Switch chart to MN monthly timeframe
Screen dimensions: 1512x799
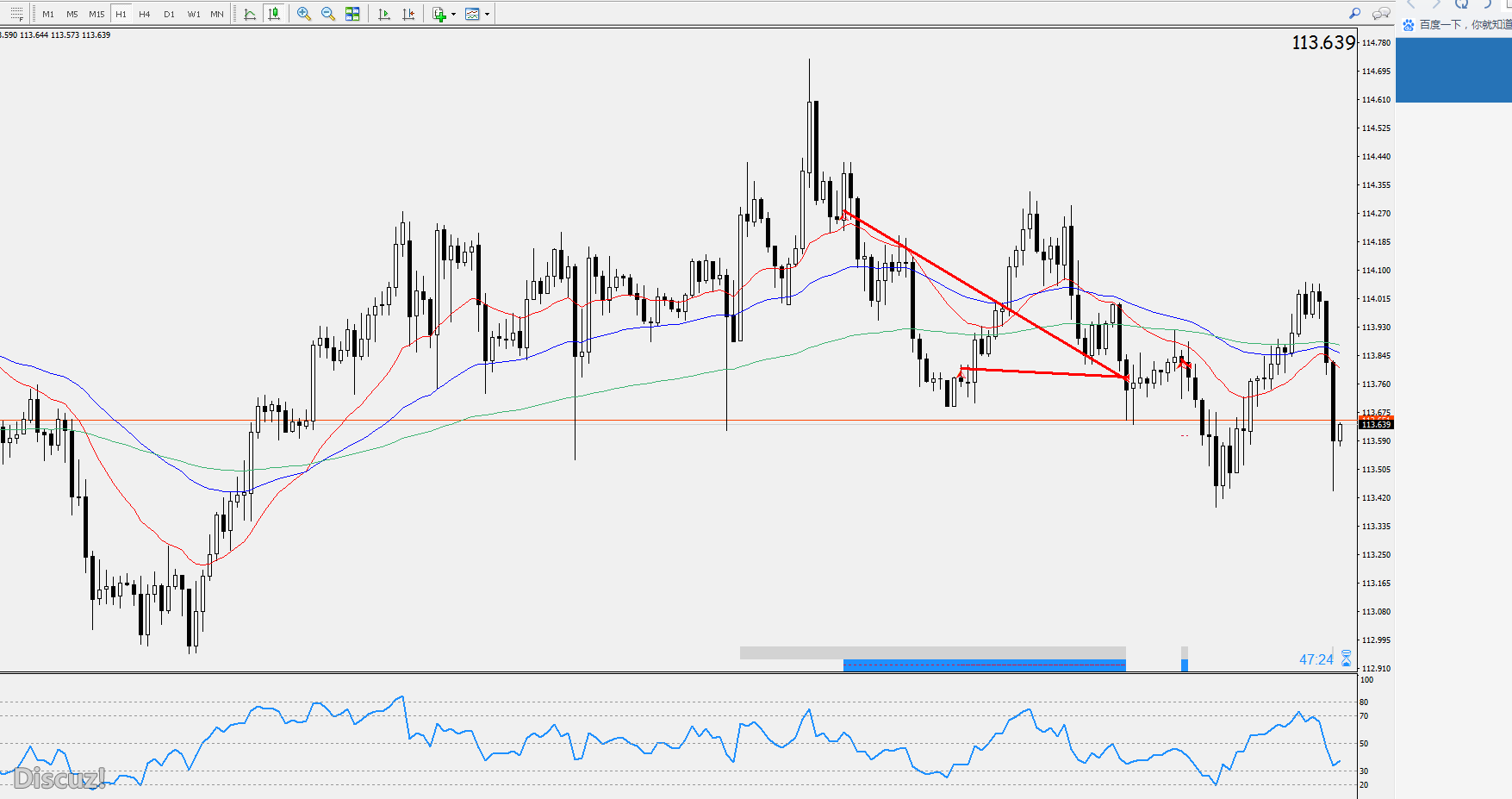[x=217, y=14]
